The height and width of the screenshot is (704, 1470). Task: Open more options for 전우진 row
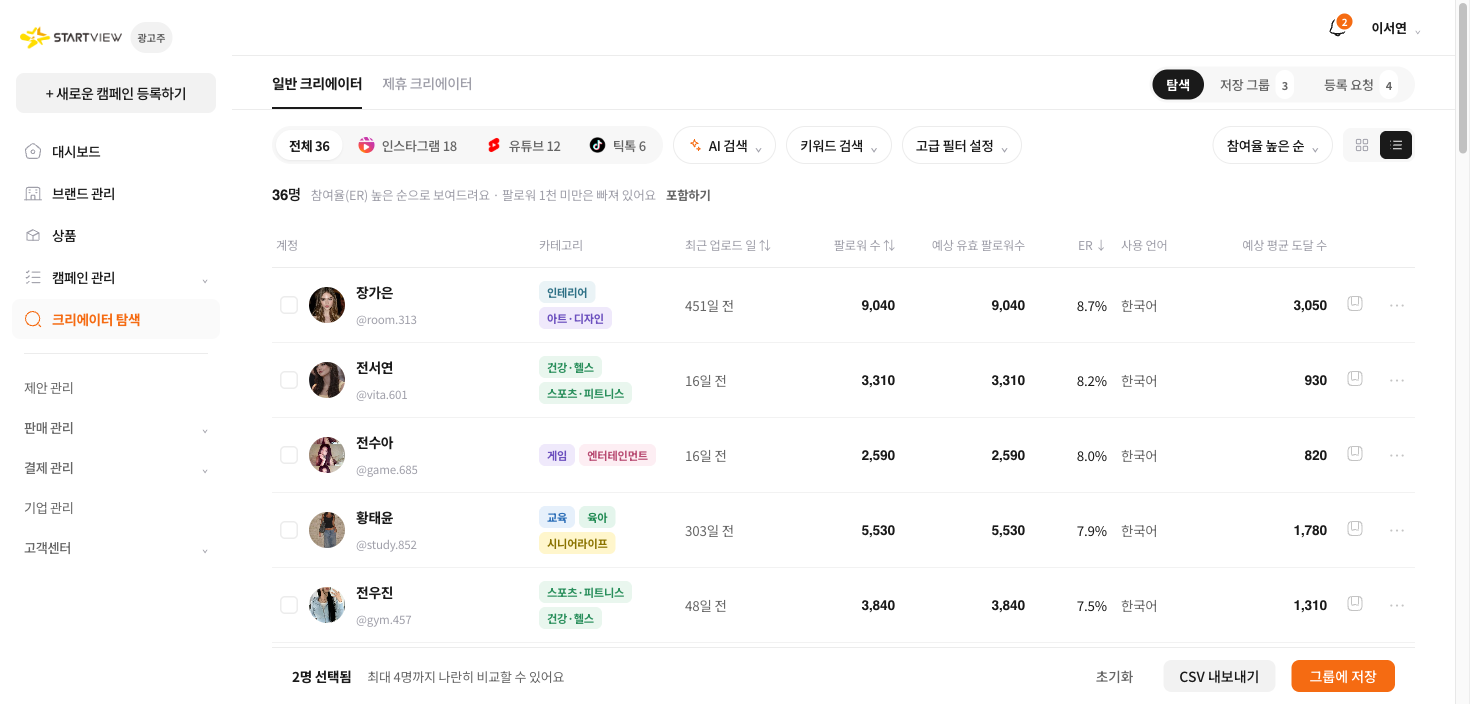click(1397, 605)
